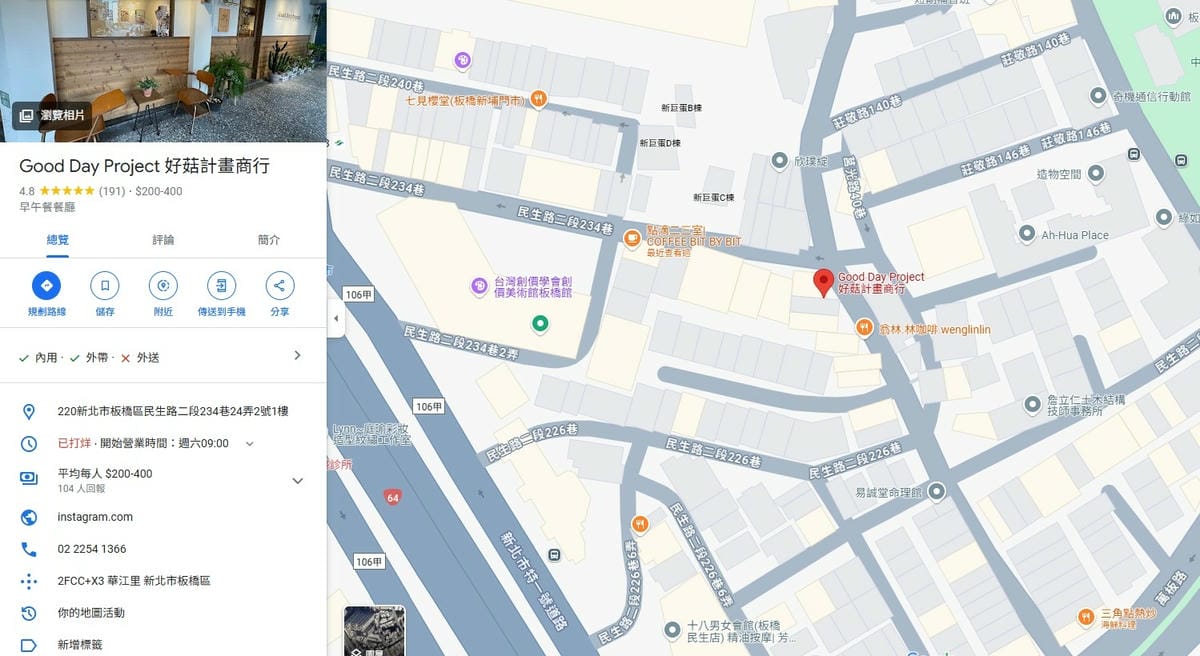Search nearby using the 附近 icon

163,286
